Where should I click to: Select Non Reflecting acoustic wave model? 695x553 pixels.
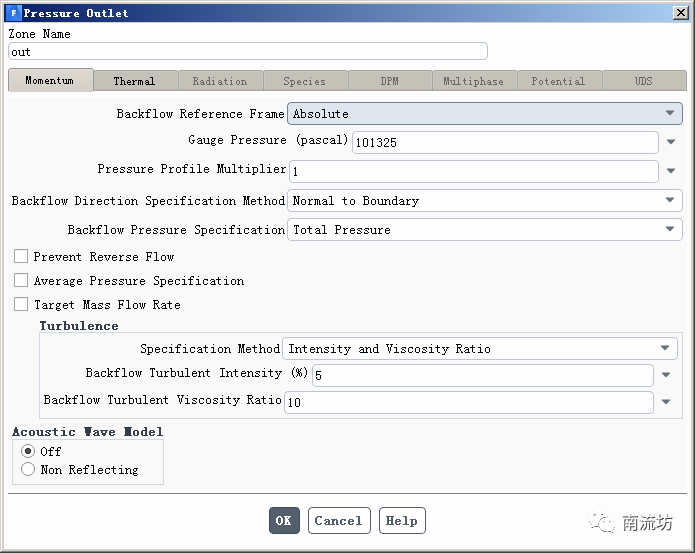click(28, 470)
